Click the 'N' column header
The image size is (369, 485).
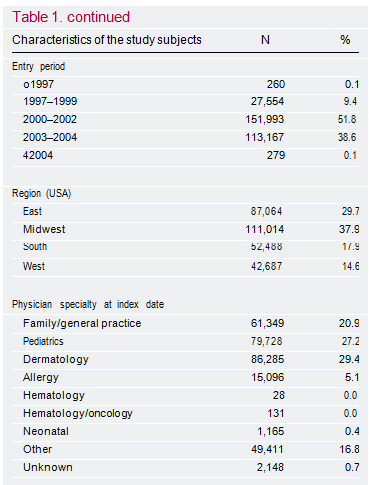[x=265, y=40]
